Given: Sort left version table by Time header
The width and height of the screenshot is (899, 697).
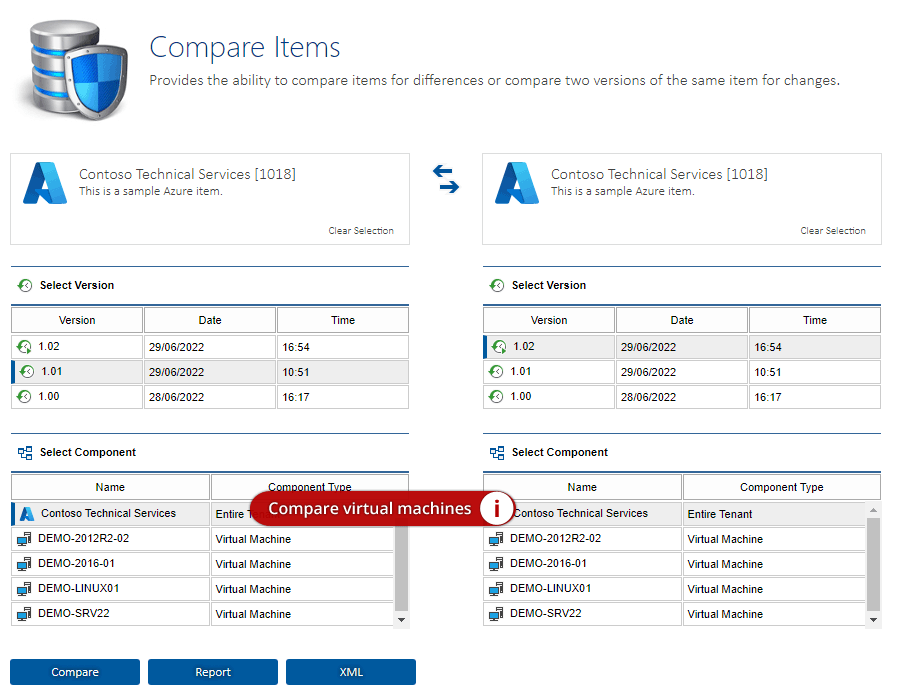Looking at the screenshot, I should [343, 320].
